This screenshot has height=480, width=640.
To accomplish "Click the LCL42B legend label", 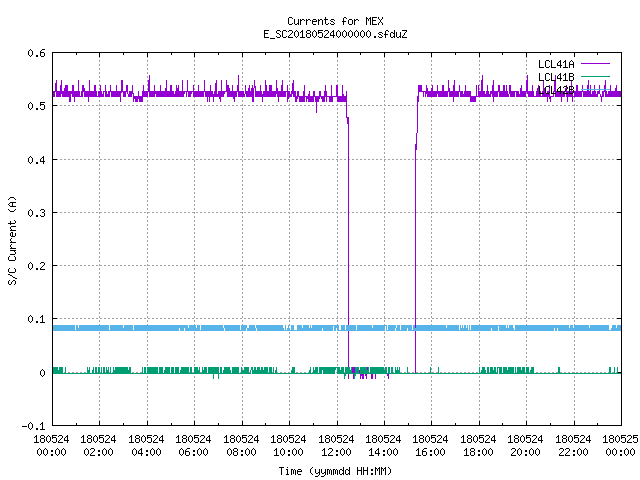I will point(556,90).
